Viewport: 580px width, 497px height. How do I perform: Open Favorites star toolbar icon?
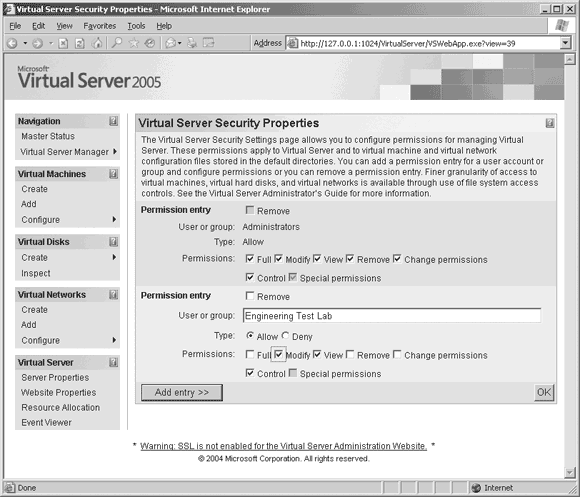[x=134, y=43]
